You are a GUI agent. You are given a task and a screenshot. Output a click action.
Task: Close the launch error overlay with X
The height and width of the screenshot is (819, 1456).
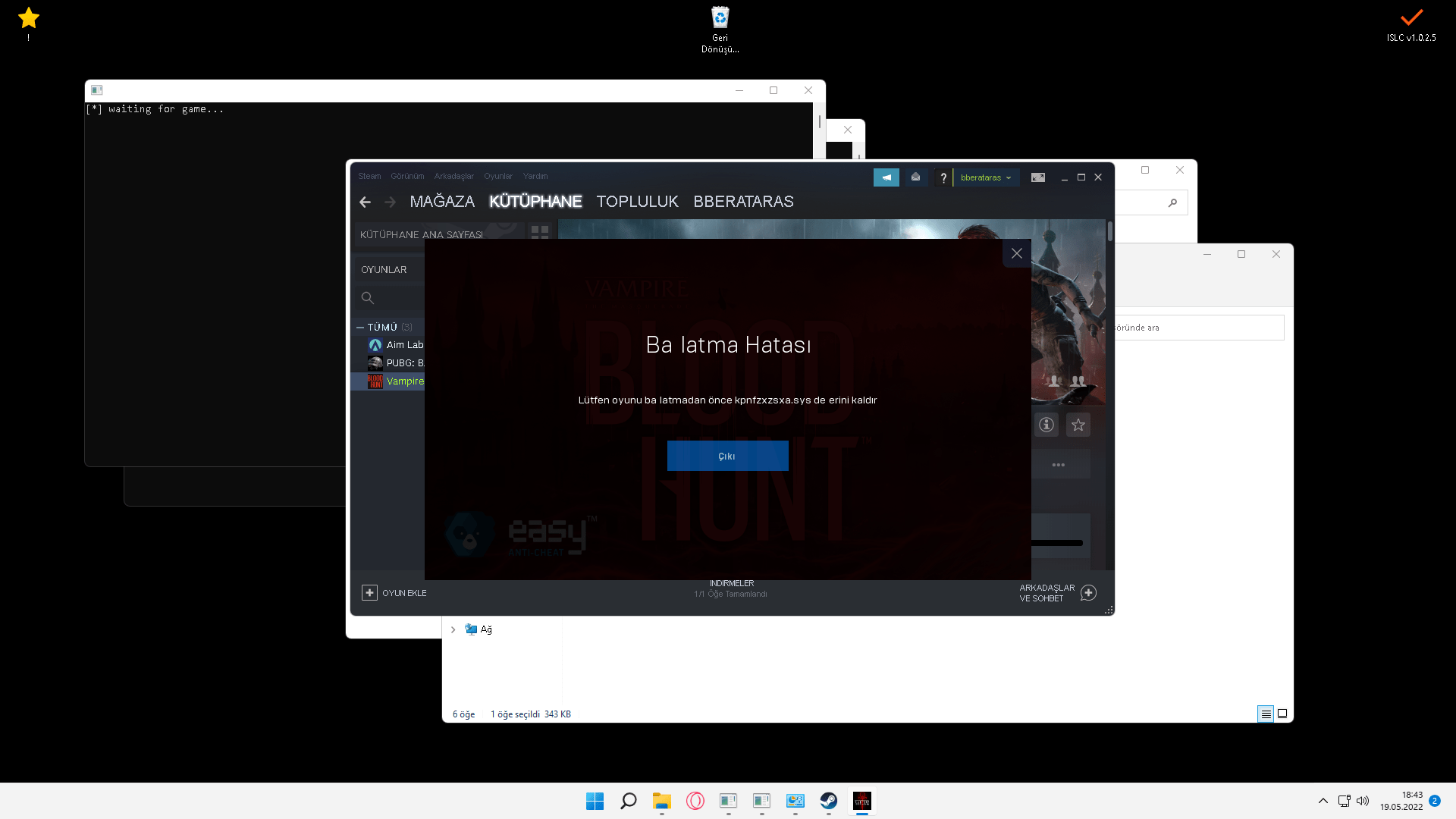point(1016,253)
